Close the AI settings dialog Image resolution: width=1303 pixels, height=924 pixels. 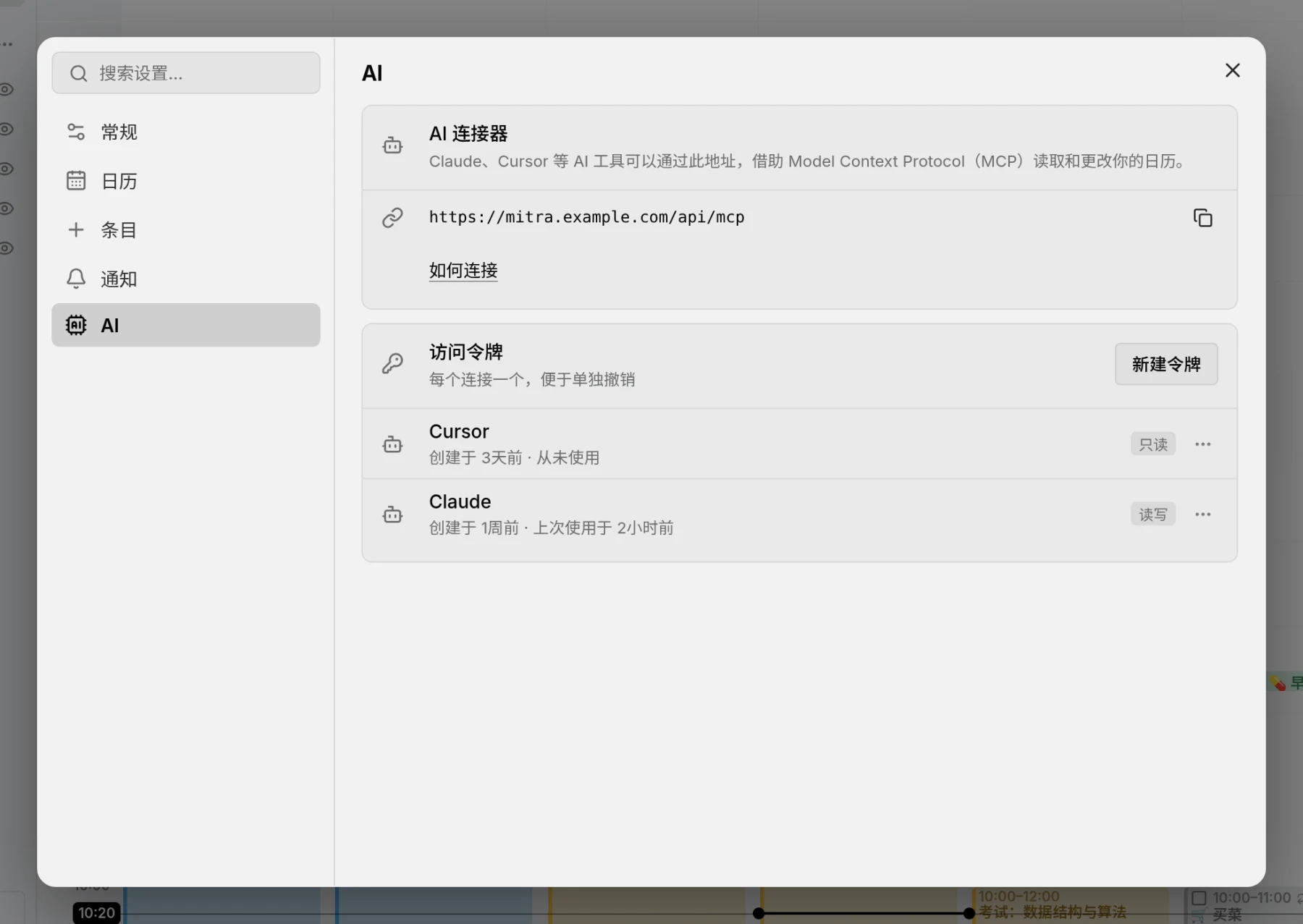(x=1232, y=70)
